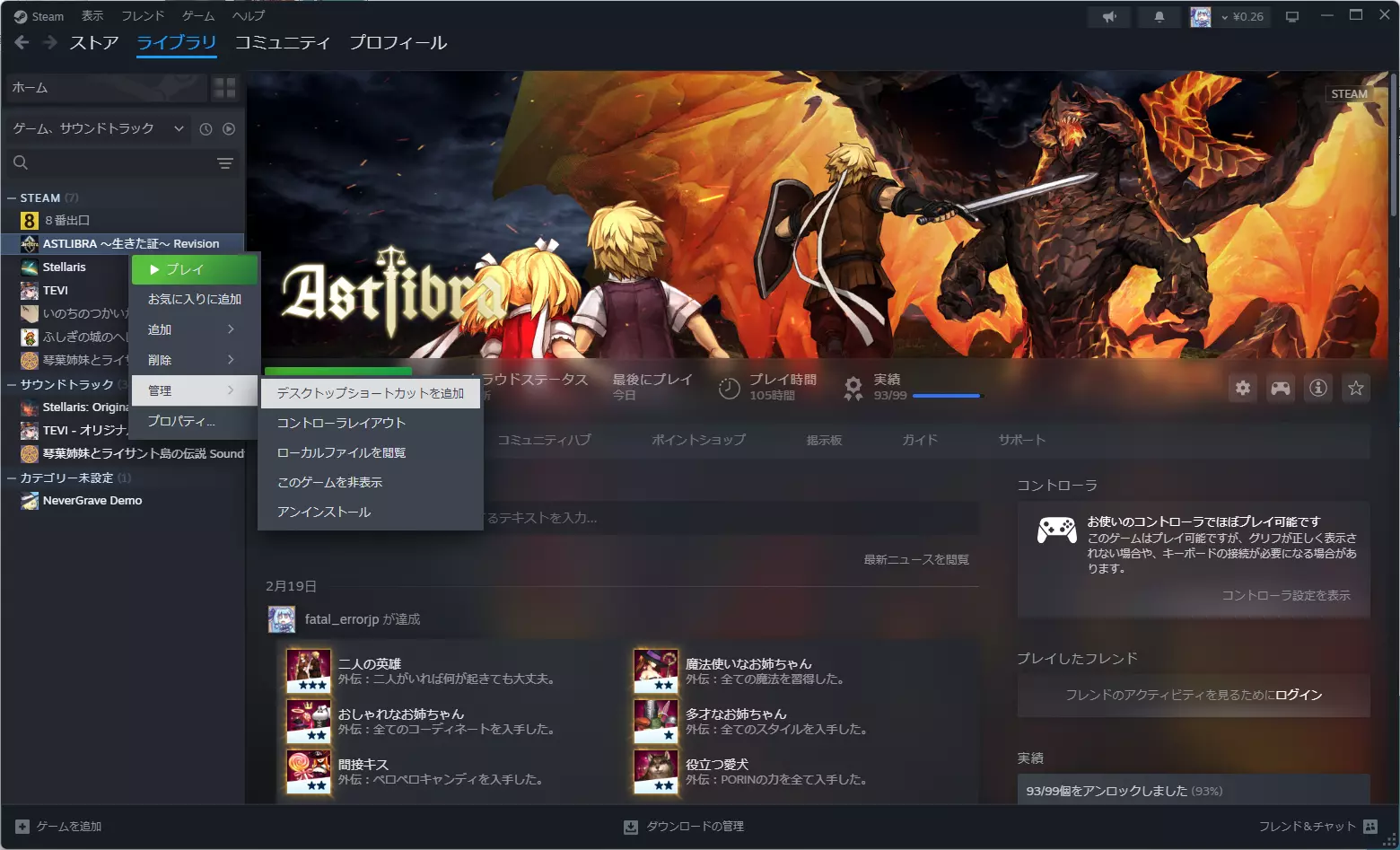1400x850 pixels.
Task: Open controller layout gamepad icon
Action: pyautogui.click(x=1281, y=388)
